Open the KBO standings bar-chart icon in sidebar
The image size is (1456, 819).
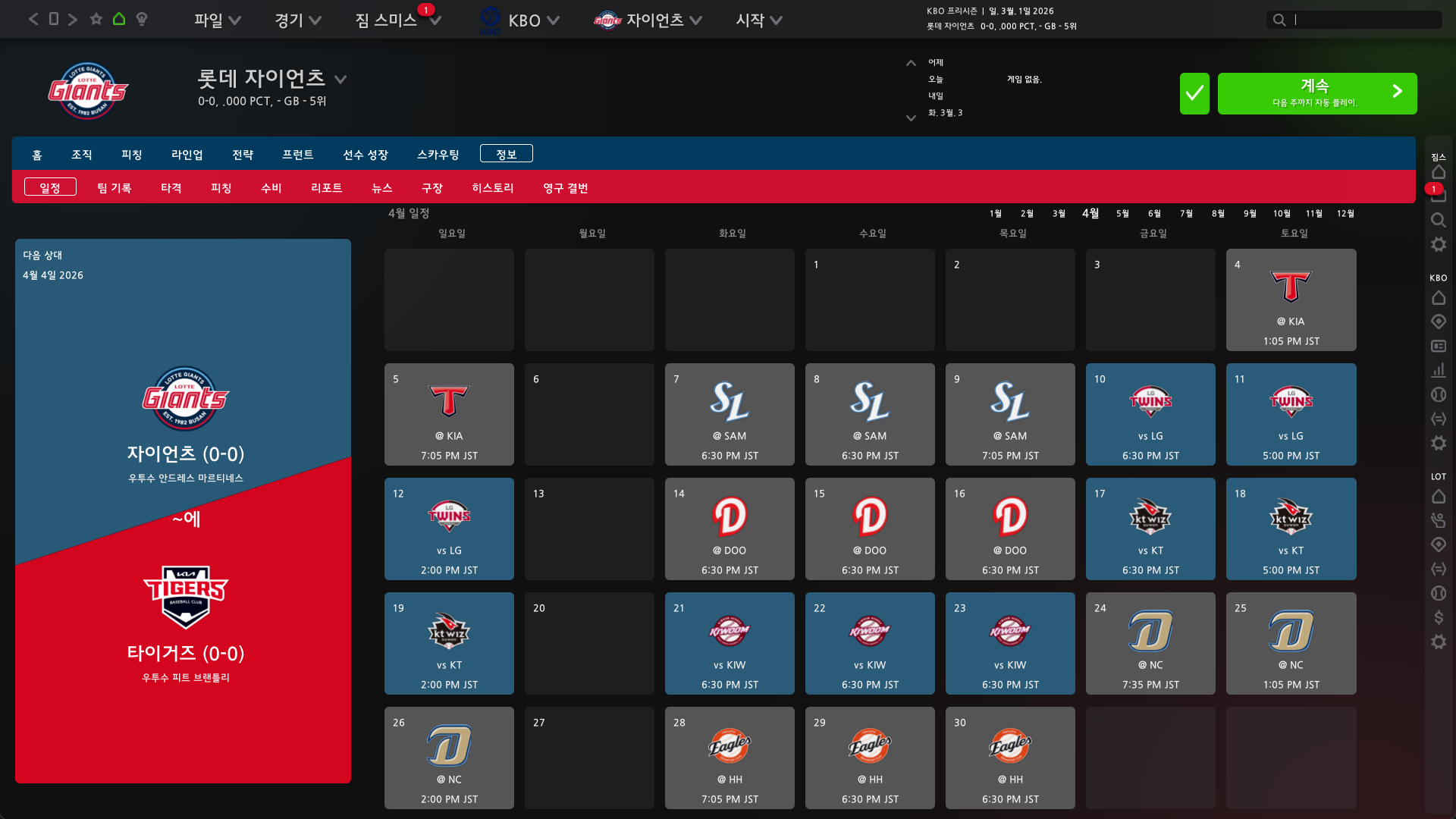(1438, 370)
